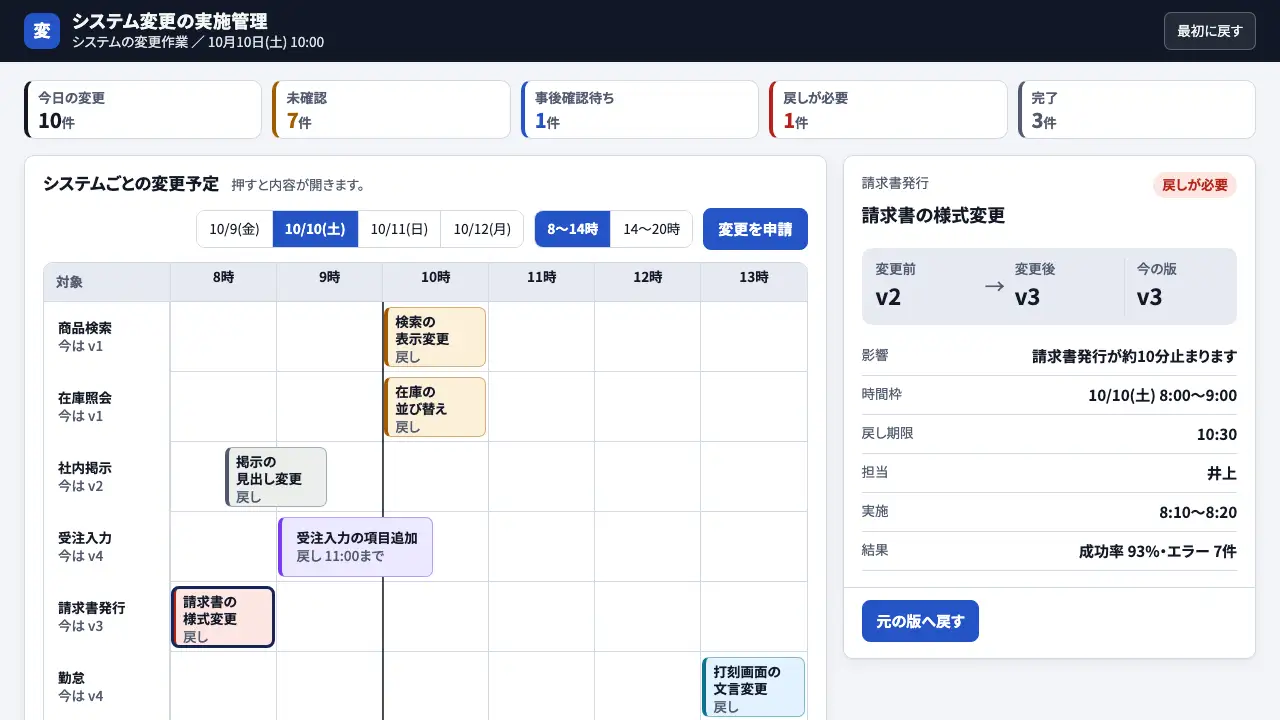Select the 請求書の様式変更 timeline block
This screenshot has height=720, width=1280.
[x=223, y=617]
